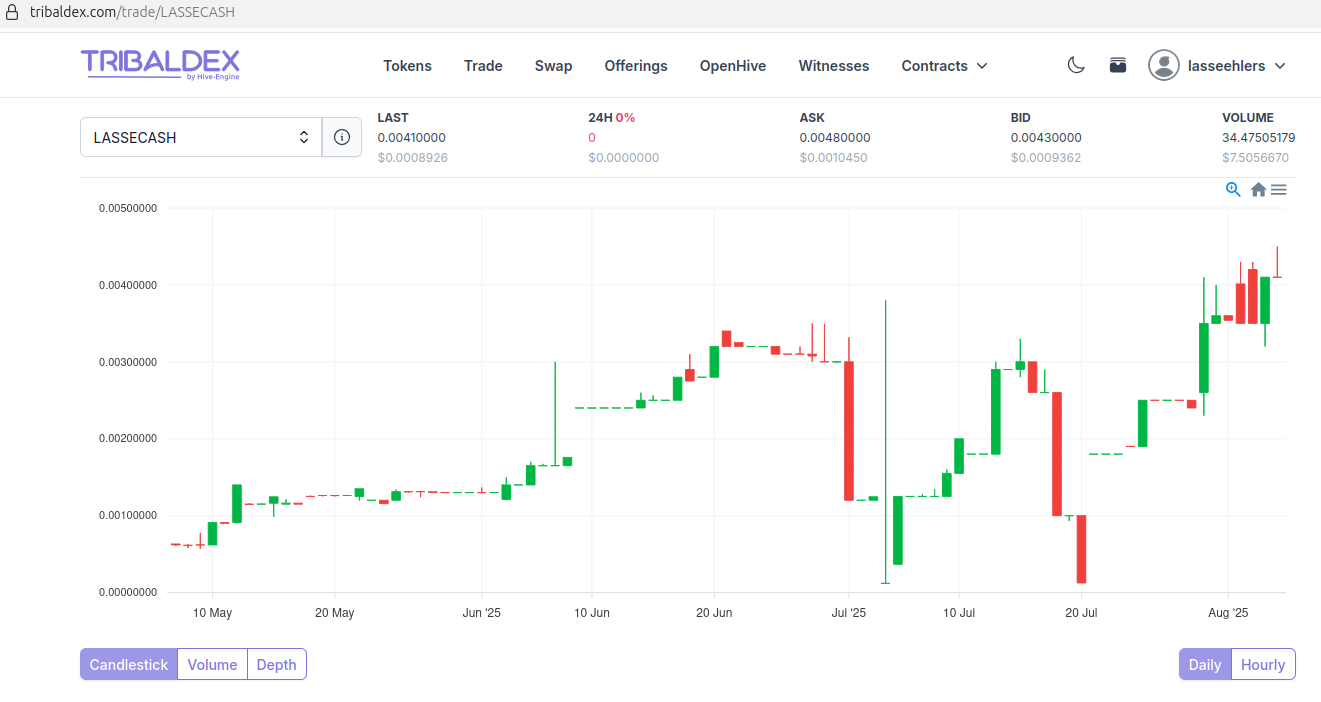Go to the Witnesses page
The image size is (1321, 702).
834,66
